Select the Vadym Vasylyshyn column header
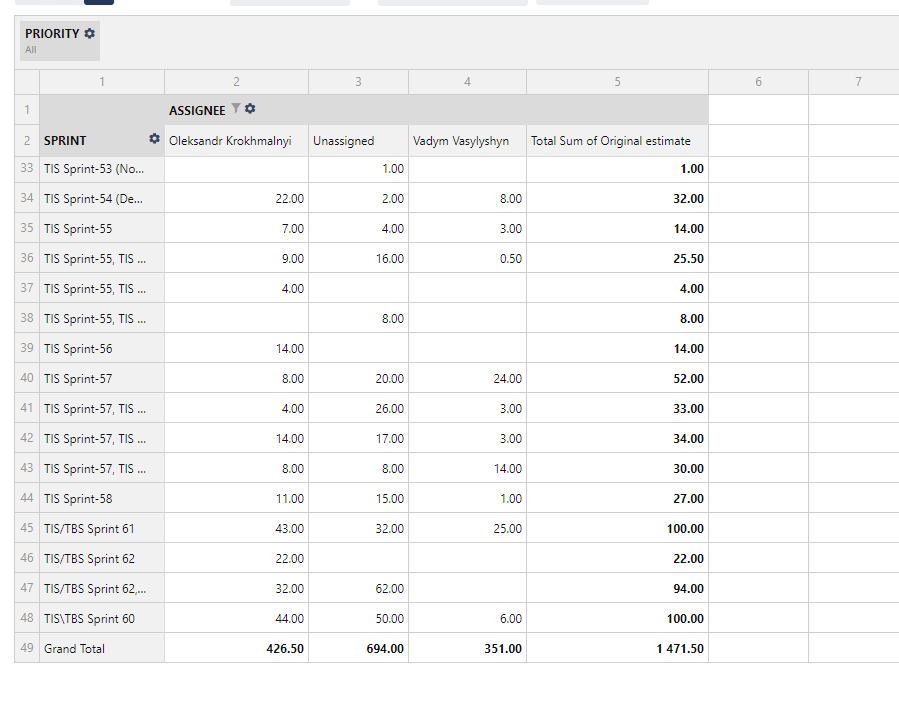 [x=467, y=140]
